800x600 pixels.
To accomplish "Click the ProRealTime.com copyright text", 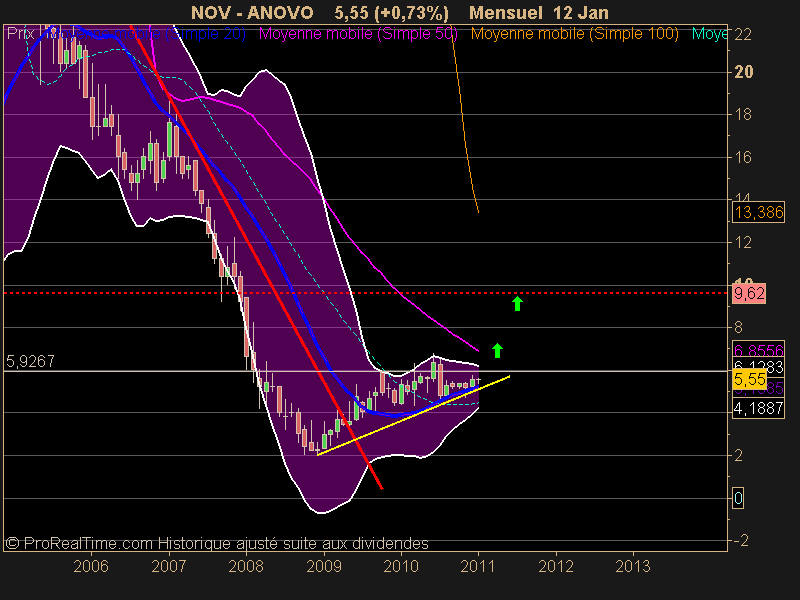I will 217,543.
